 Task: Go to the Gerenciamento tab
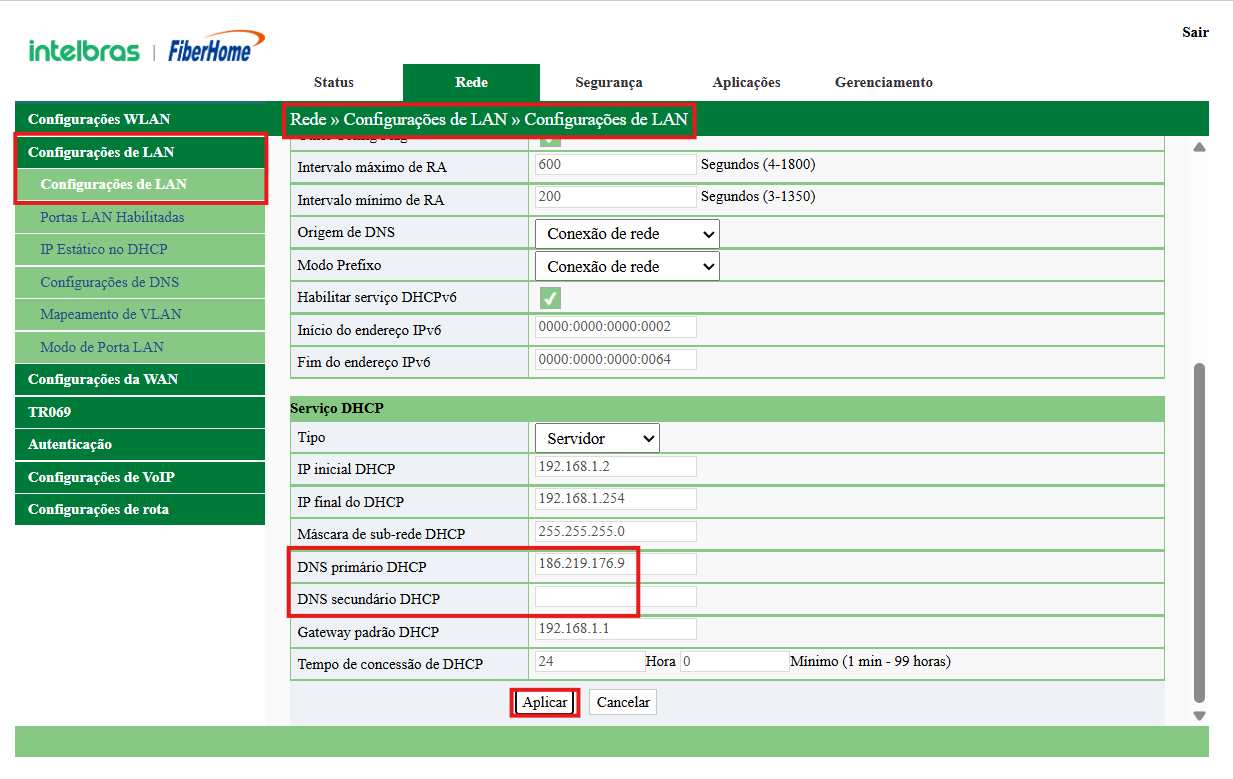tap(883, 82)
